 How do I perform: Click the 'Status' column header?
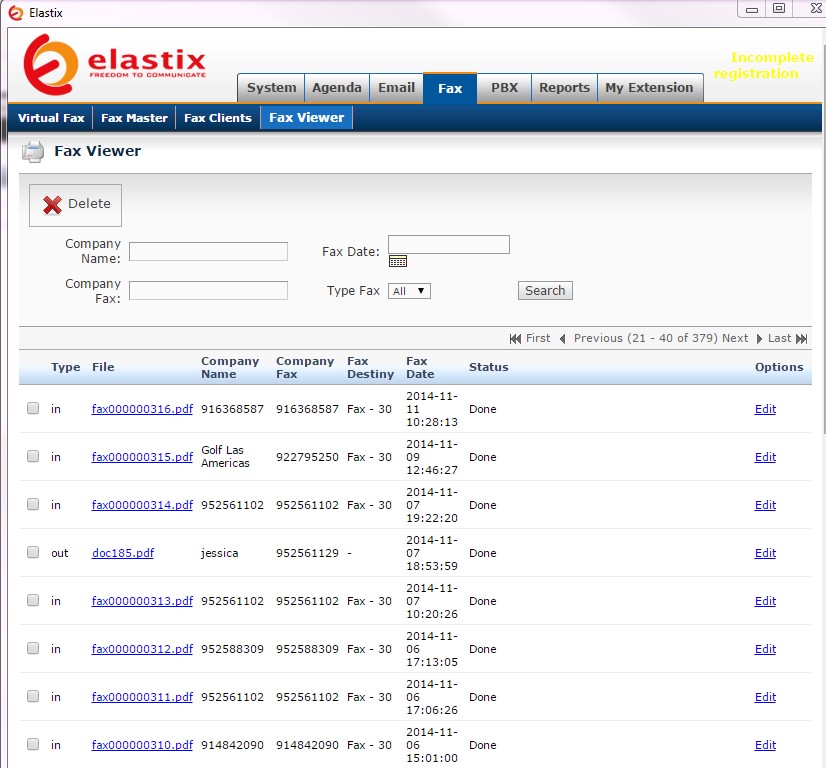pyautogui.click(x=489, y=367)
